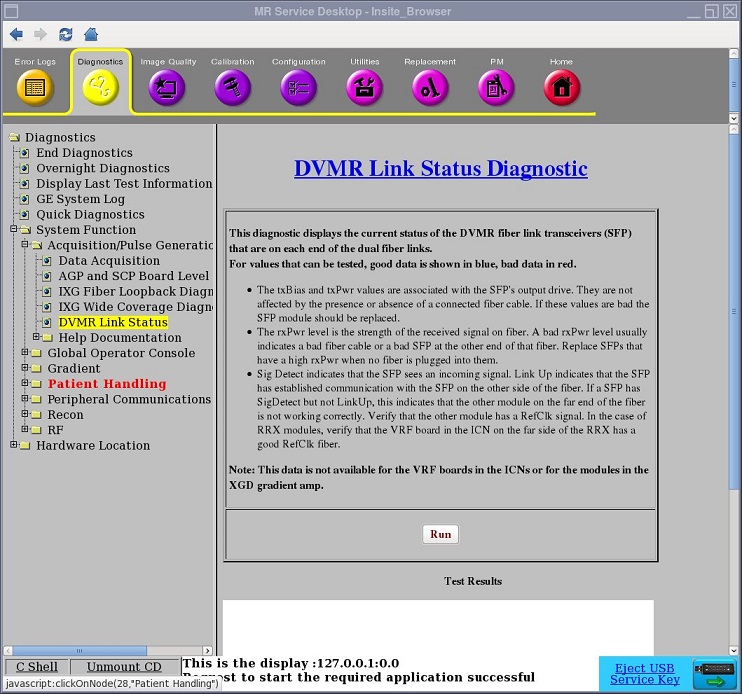Click the browser reload icon
Screen dimensions: 742x694
66,34
